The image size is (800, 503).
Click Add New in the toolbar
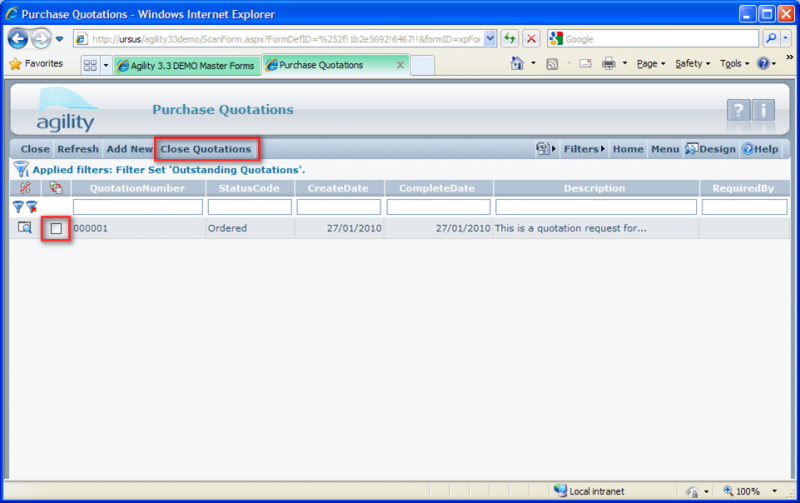tap(130, 149)
